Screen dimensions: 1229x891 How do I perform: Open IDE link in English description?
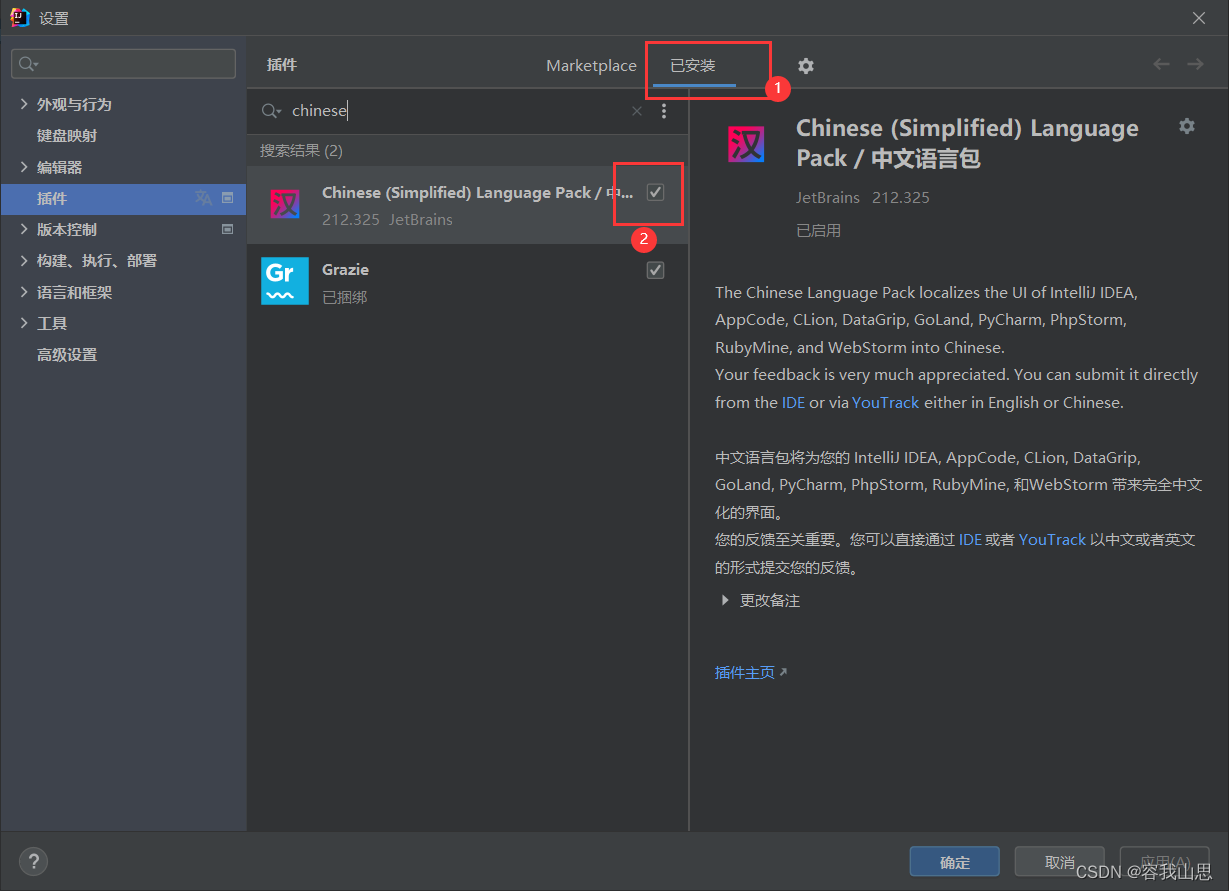pyautogui.click(x=793, y=402)
